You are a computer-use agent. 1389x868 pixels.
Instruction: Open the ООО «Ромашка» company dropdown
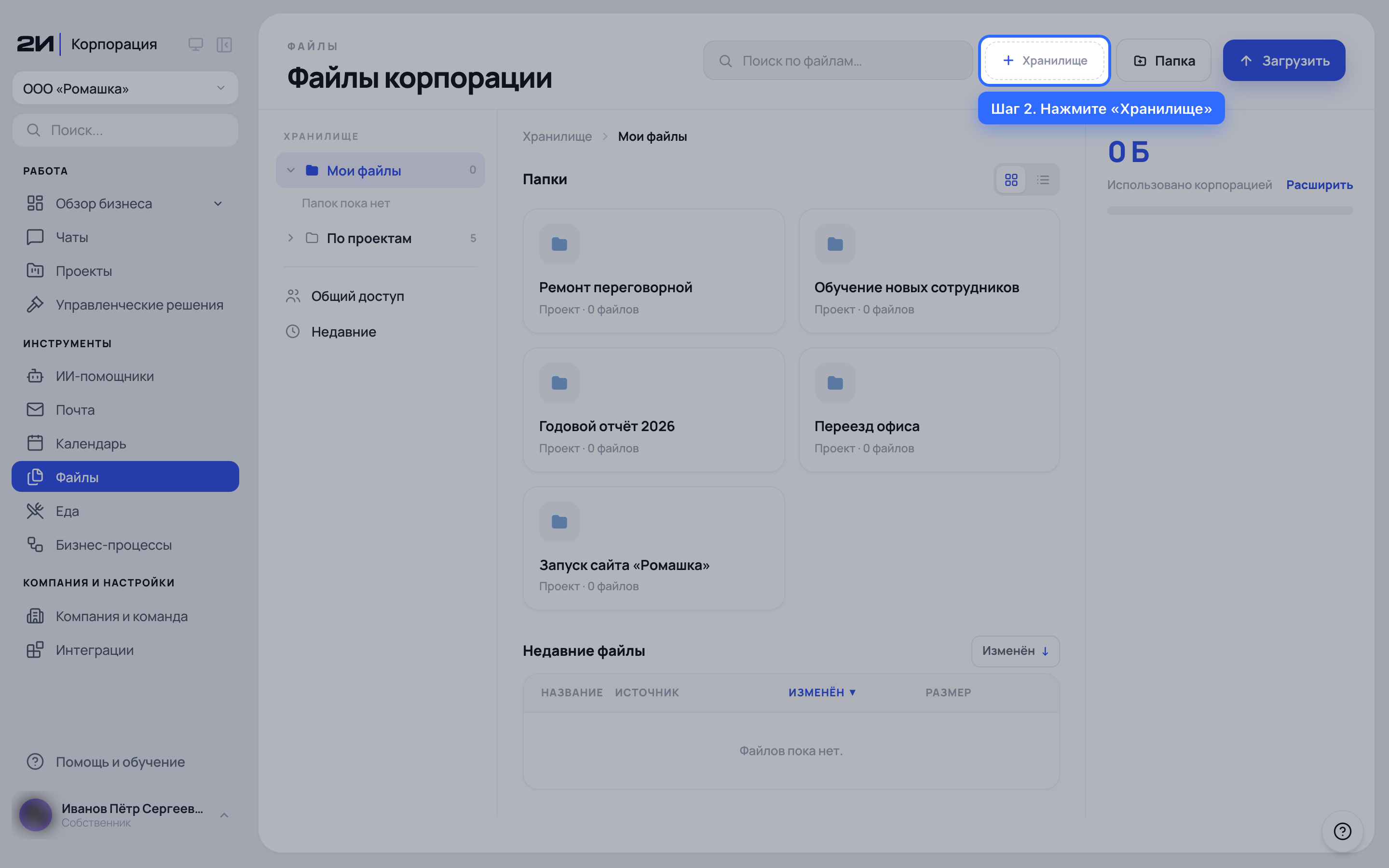pyautogui.click(x=125, y=88)
